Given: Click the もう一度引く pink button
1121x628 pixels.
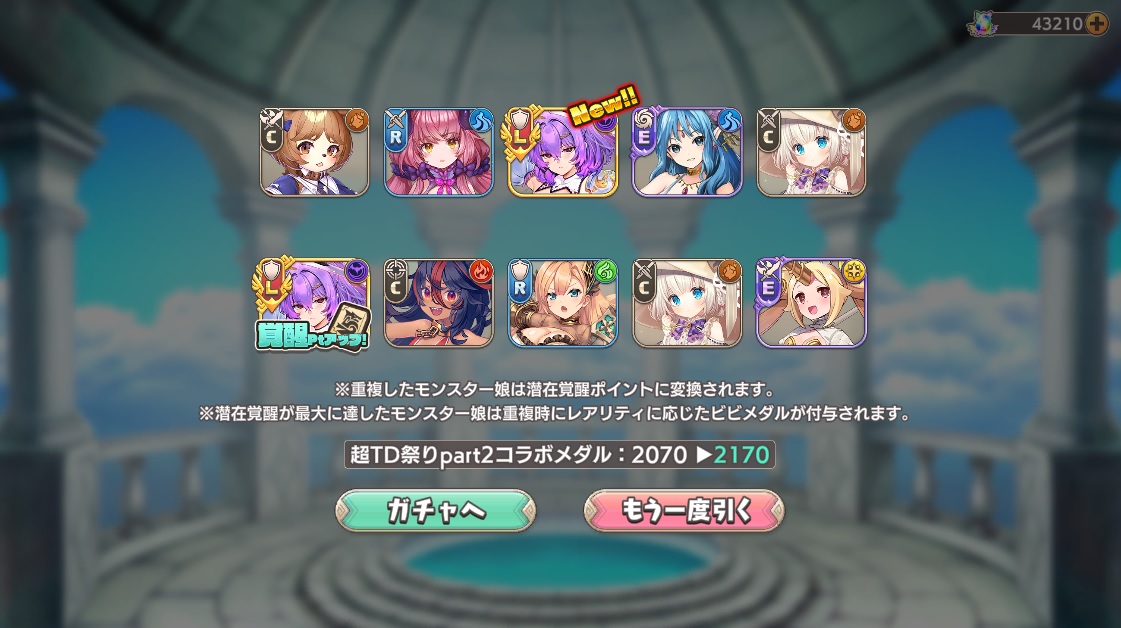Looking at the screenshot, I should [x=684, y=510].
